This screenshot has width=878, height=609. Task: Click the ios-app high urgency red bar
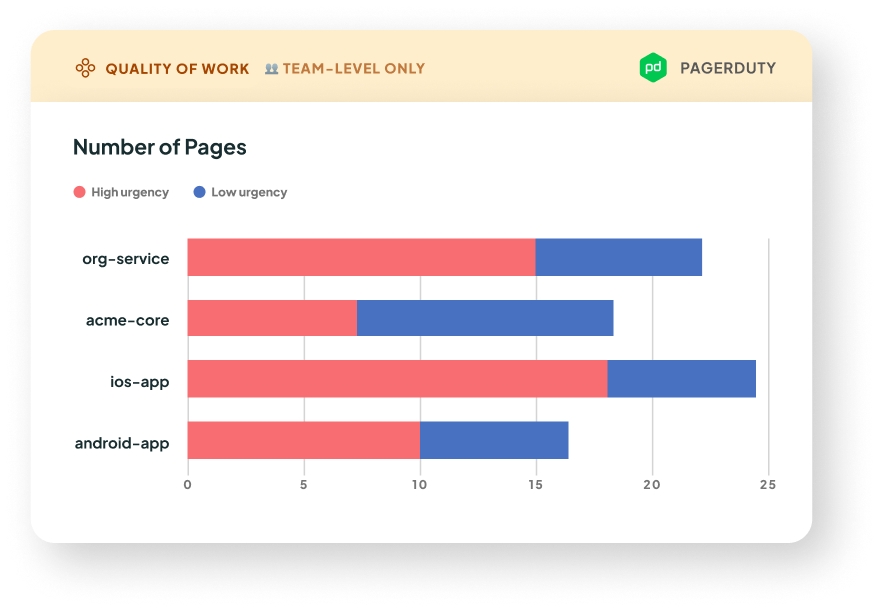pos(397,379)
